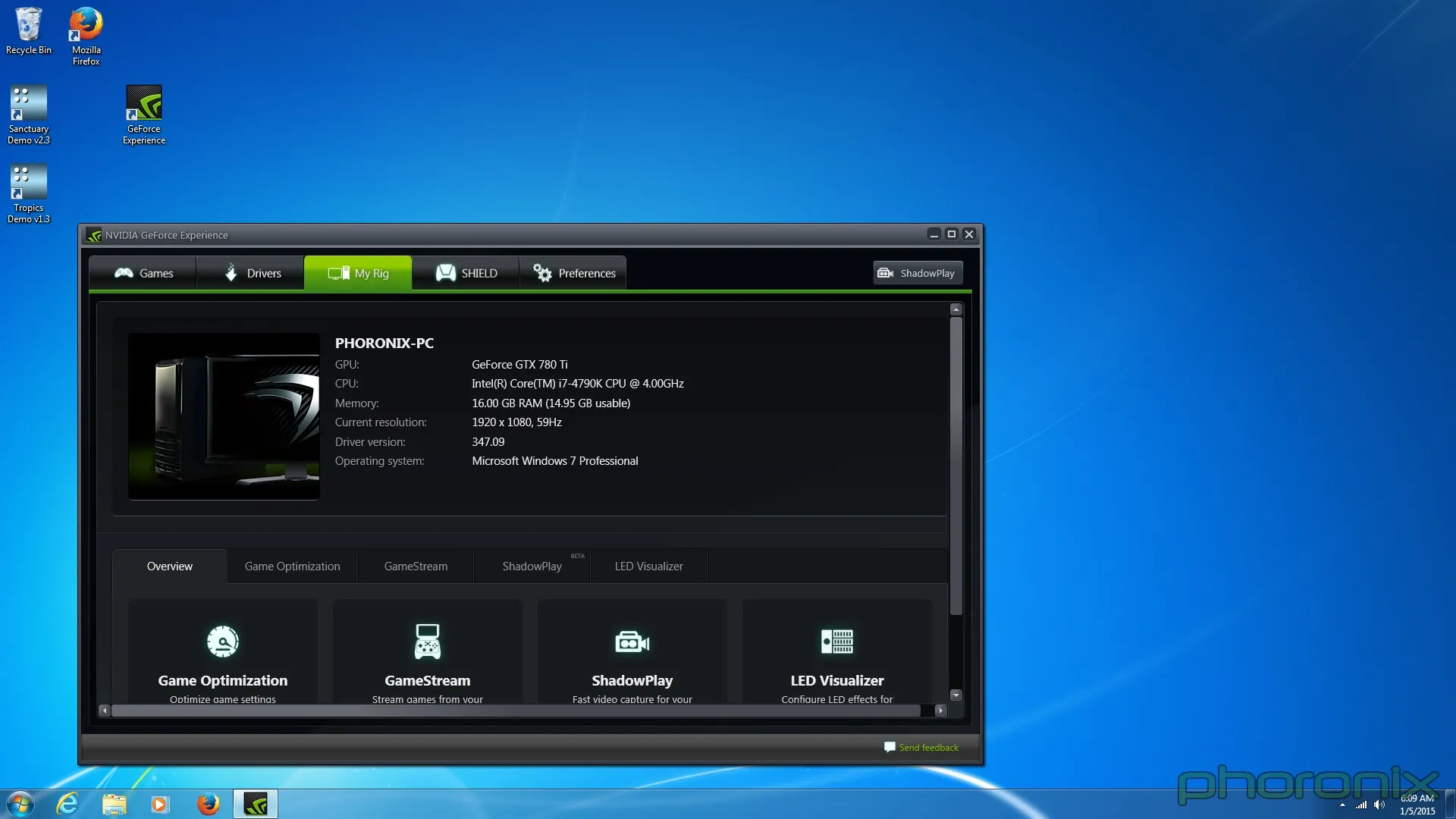Screen dimensions: 1456x819
Task: Click the GeForce Experience taskbar icon
Action: click(255, 803)
